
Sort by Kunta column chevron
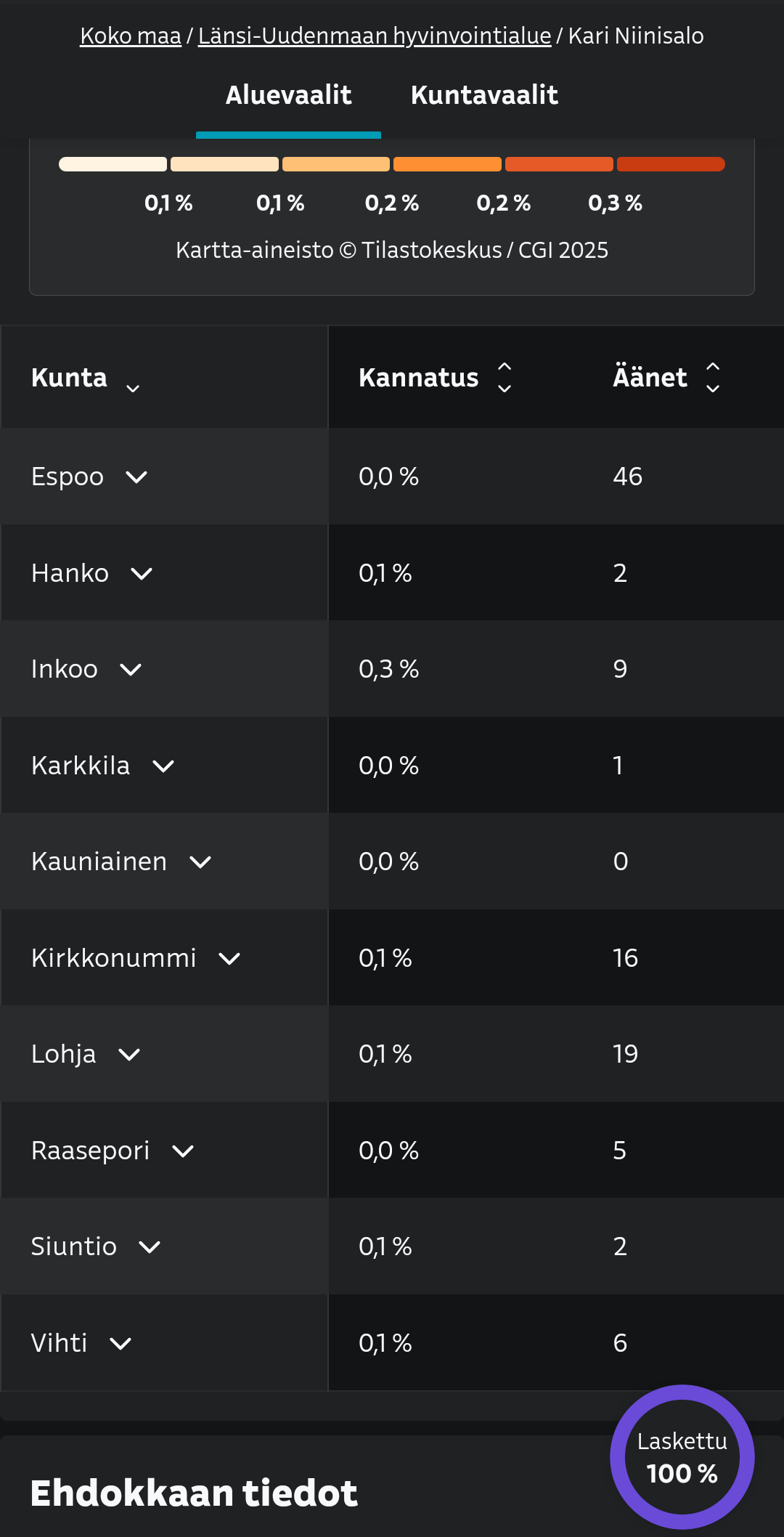click(x=133, y=389)
